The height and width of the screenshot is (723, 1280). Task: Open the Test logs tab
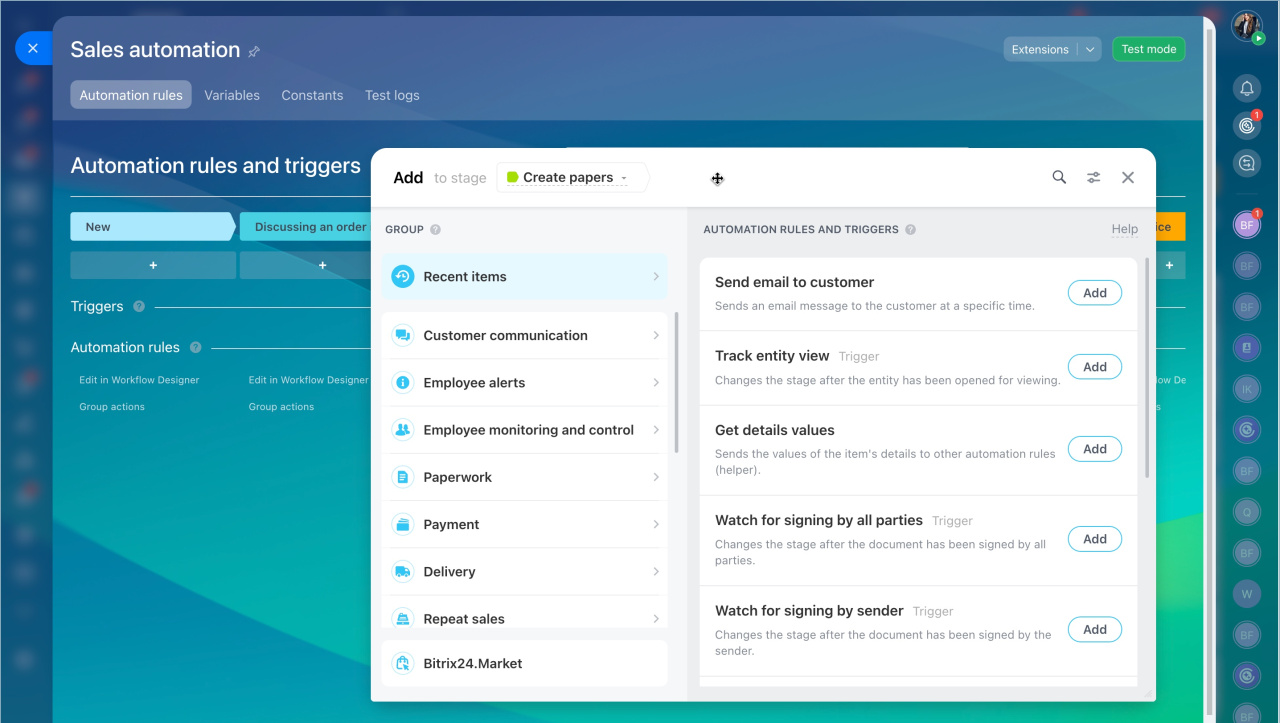pyautogui.click(x=392, y=95)
